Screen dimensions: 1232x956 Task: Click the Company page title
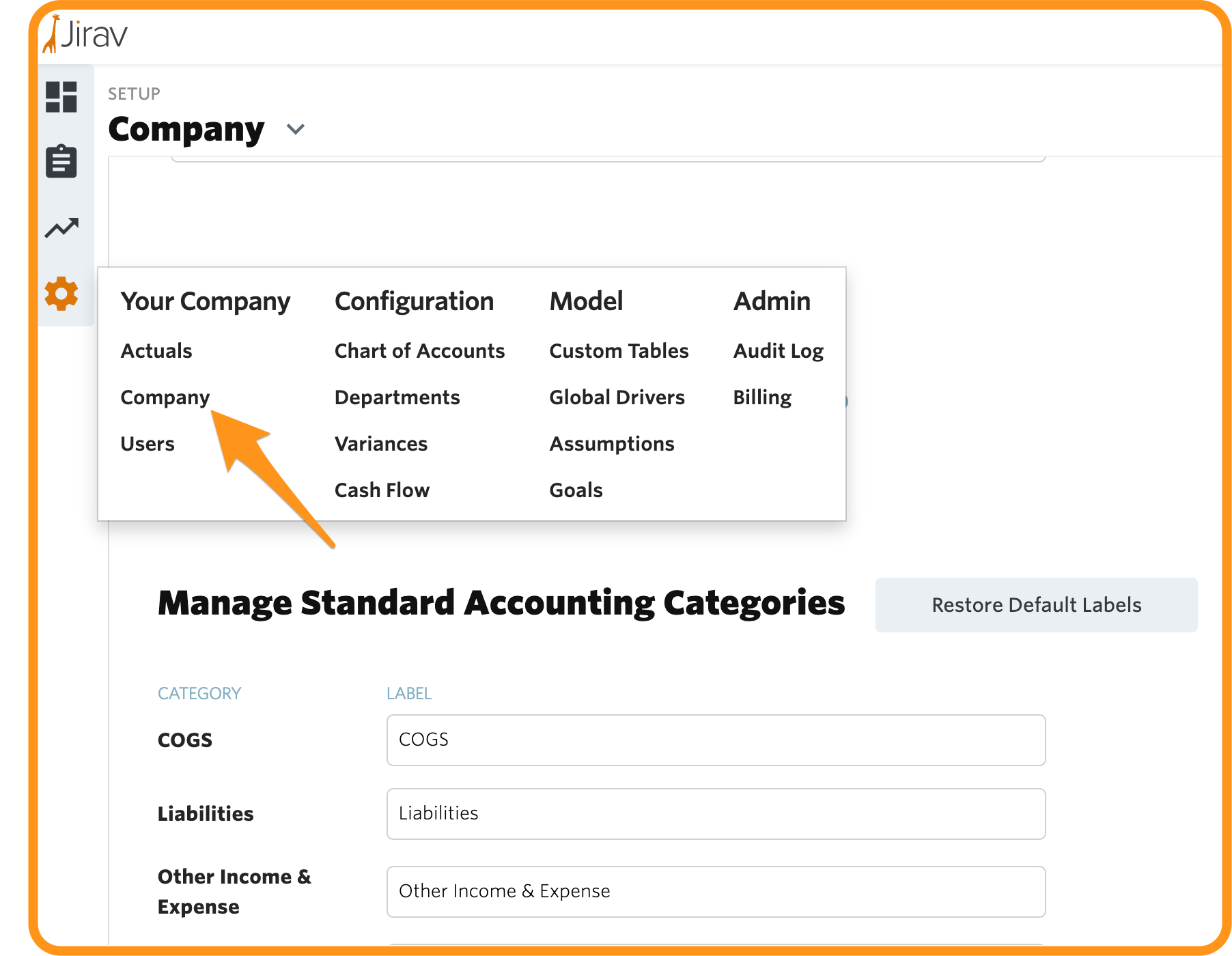point(186,129)
